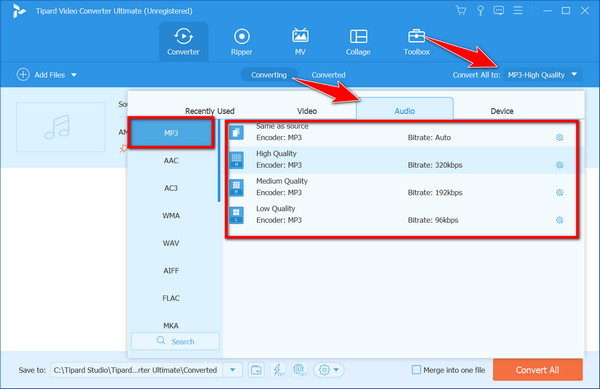Select AIFF in the format list

point(171,270)
